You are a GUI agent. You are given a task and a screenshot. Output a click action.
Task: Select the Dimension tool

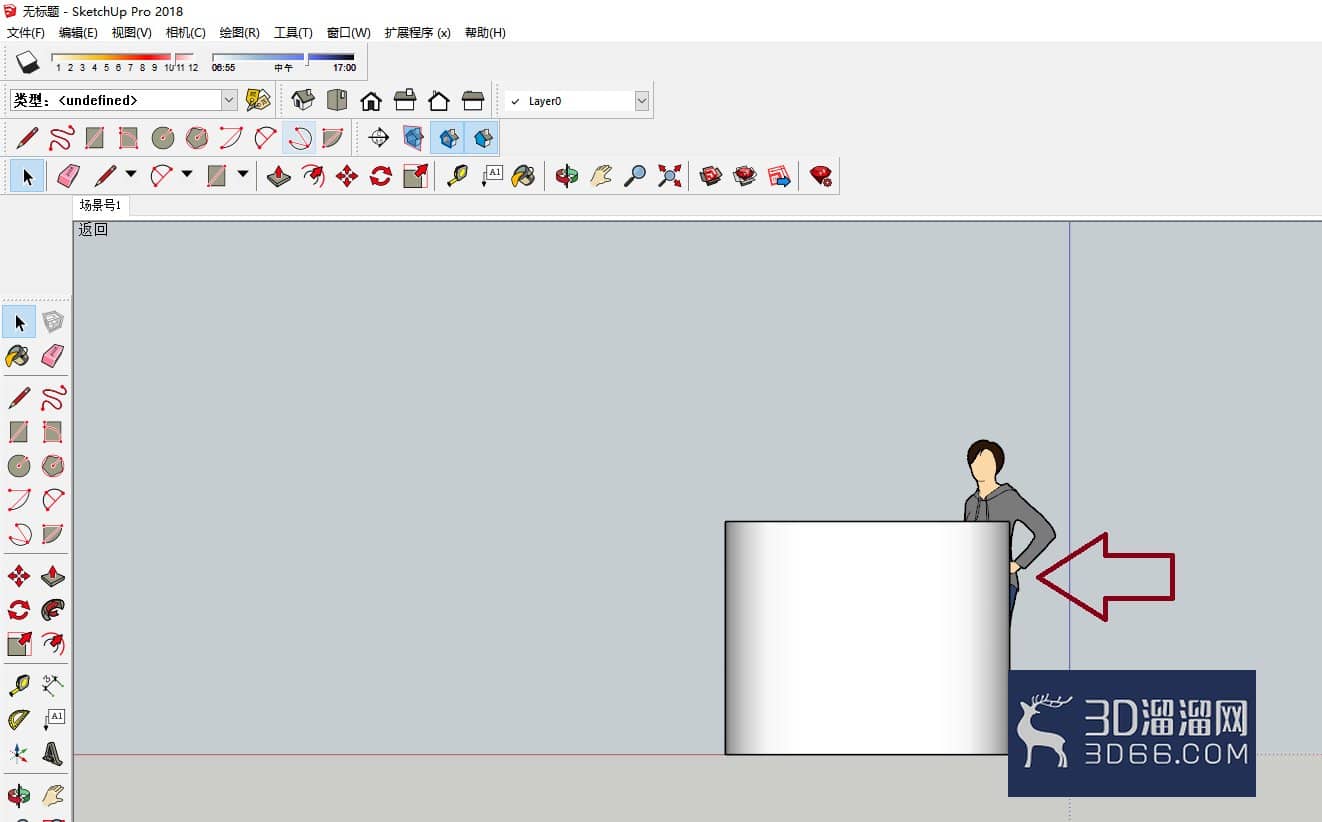pos(53,685)
